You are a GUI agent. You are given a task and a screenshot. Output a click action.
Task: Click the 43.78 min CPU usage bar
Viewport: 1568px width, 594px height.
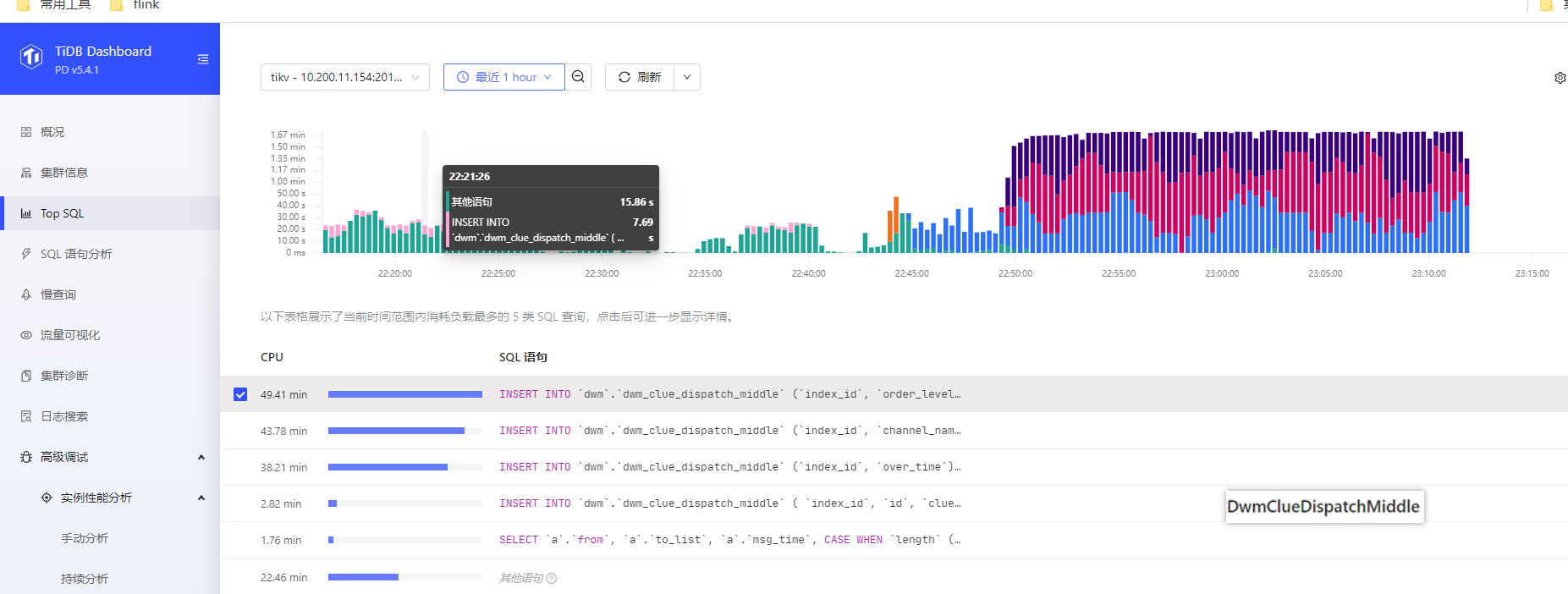[396, 431]
